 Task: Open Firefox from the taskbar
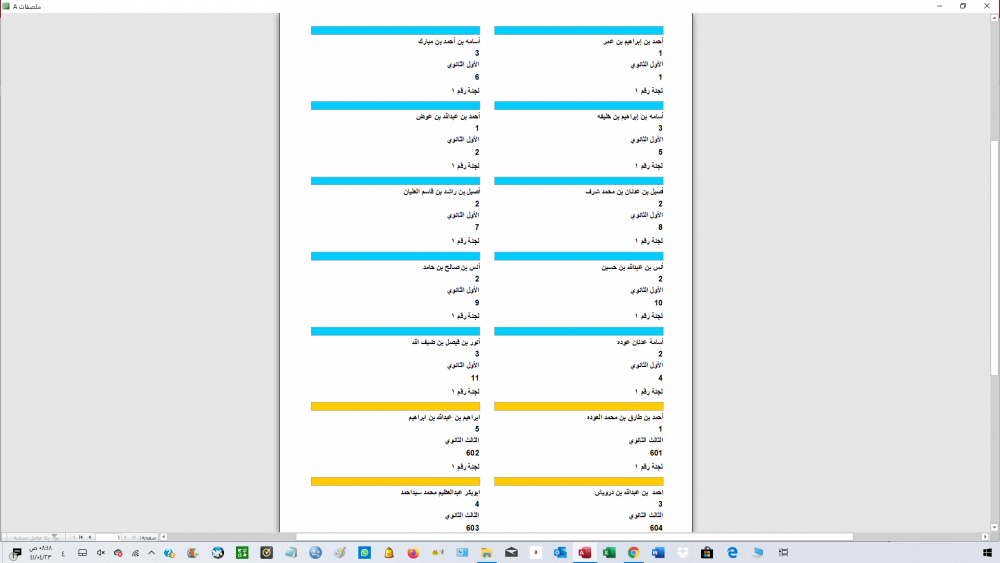pyautogui.click(x=413, y=553)
